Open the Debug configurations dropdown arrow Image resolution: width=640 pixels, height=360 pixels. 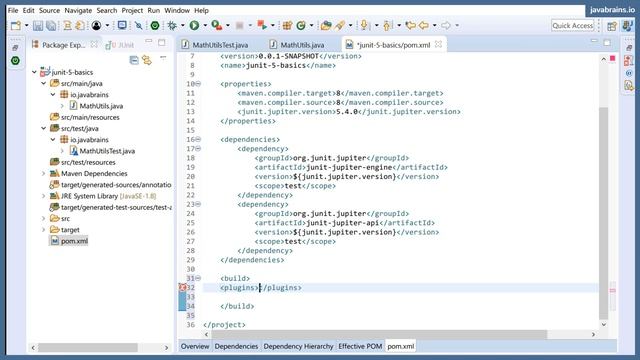coord(182,26)
